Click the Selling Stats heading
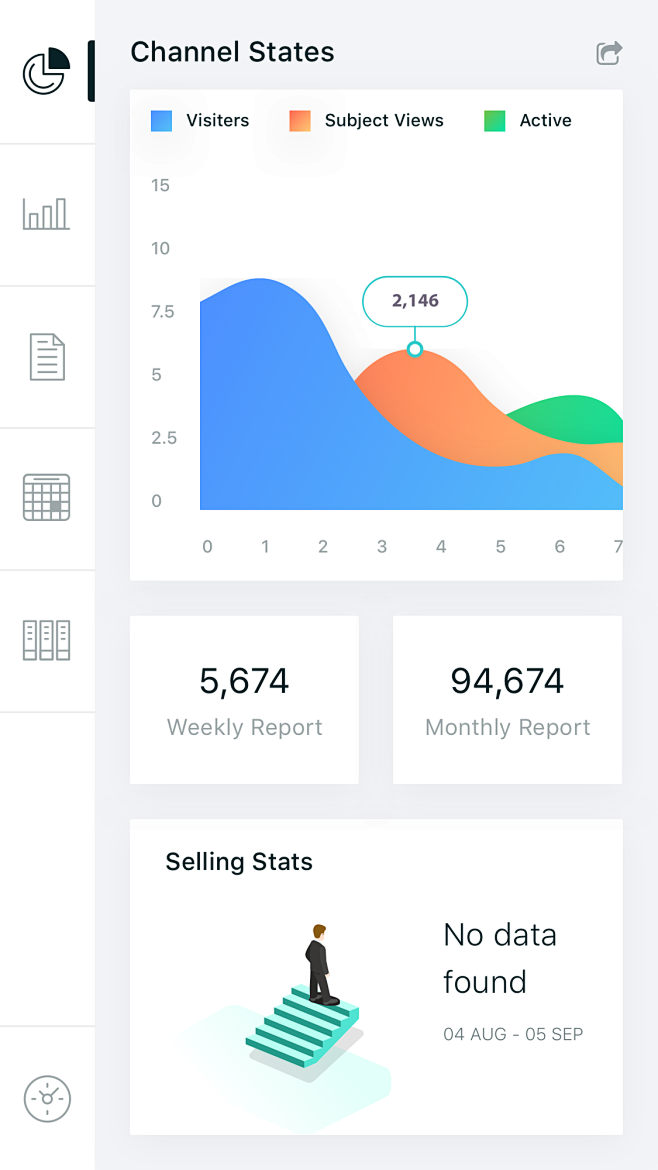658x1170 pixels. 239,862
